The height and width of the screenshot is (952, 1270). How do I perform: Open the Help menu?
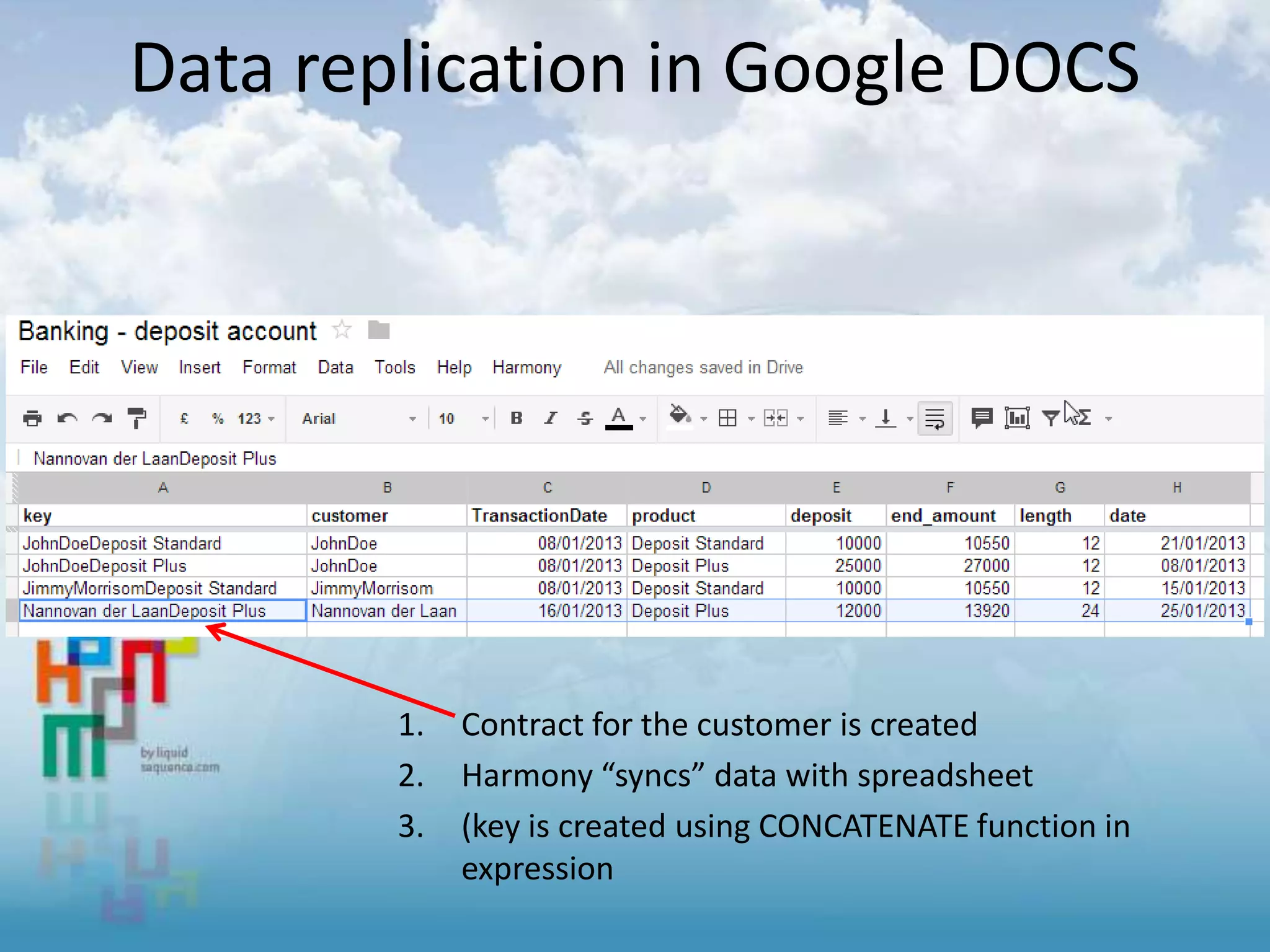pyautogui.click(x=454, y=367)
